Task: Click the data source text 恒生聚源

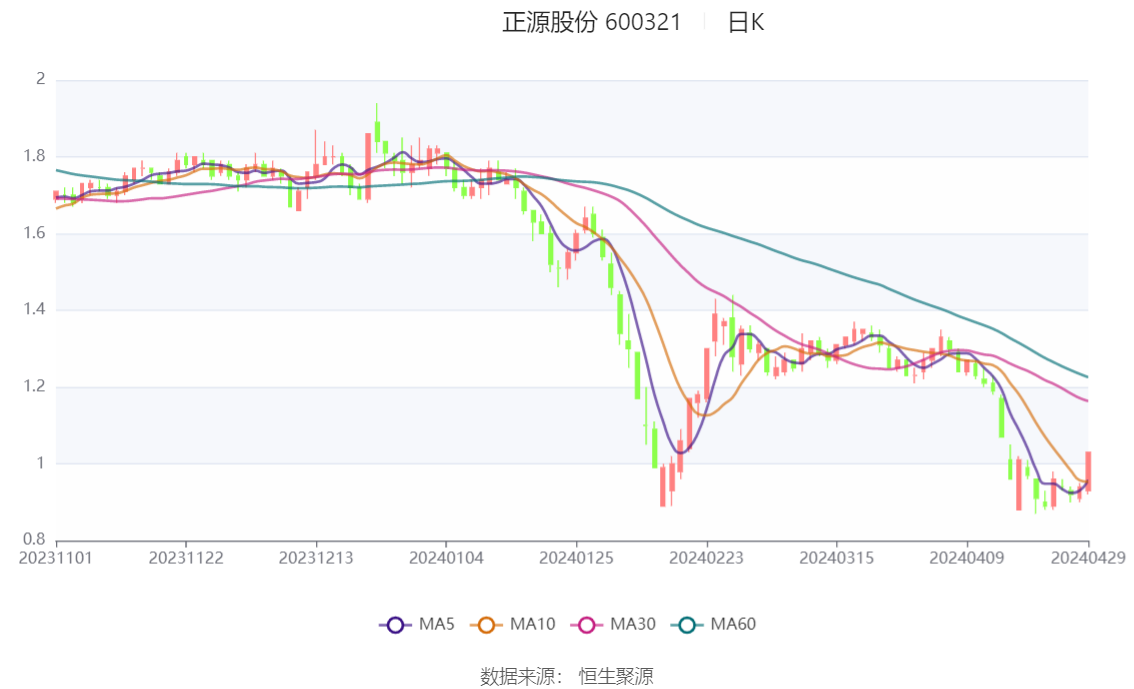Action: 615,677
